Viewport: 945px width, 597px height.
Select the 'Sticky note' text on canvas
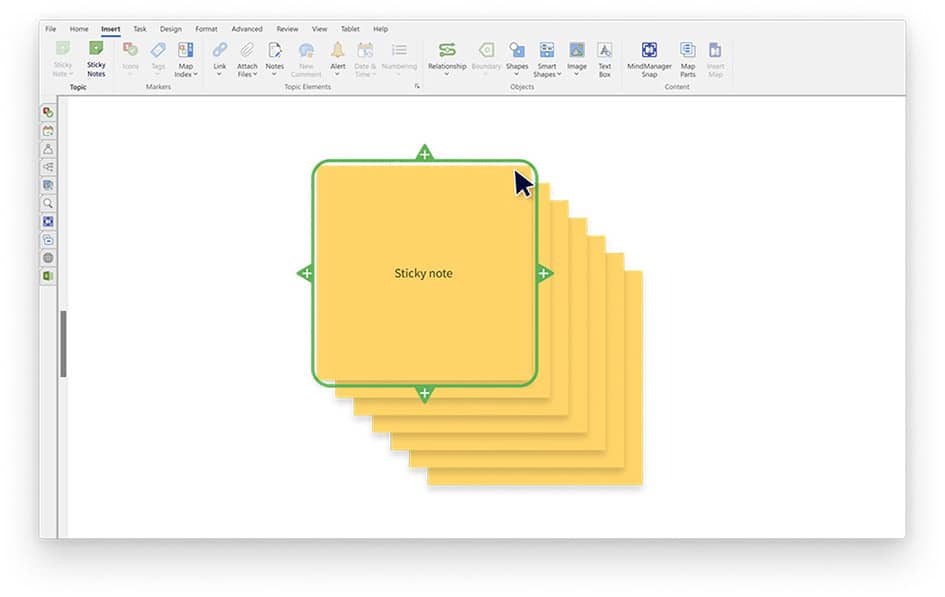(x=423, y=273)
